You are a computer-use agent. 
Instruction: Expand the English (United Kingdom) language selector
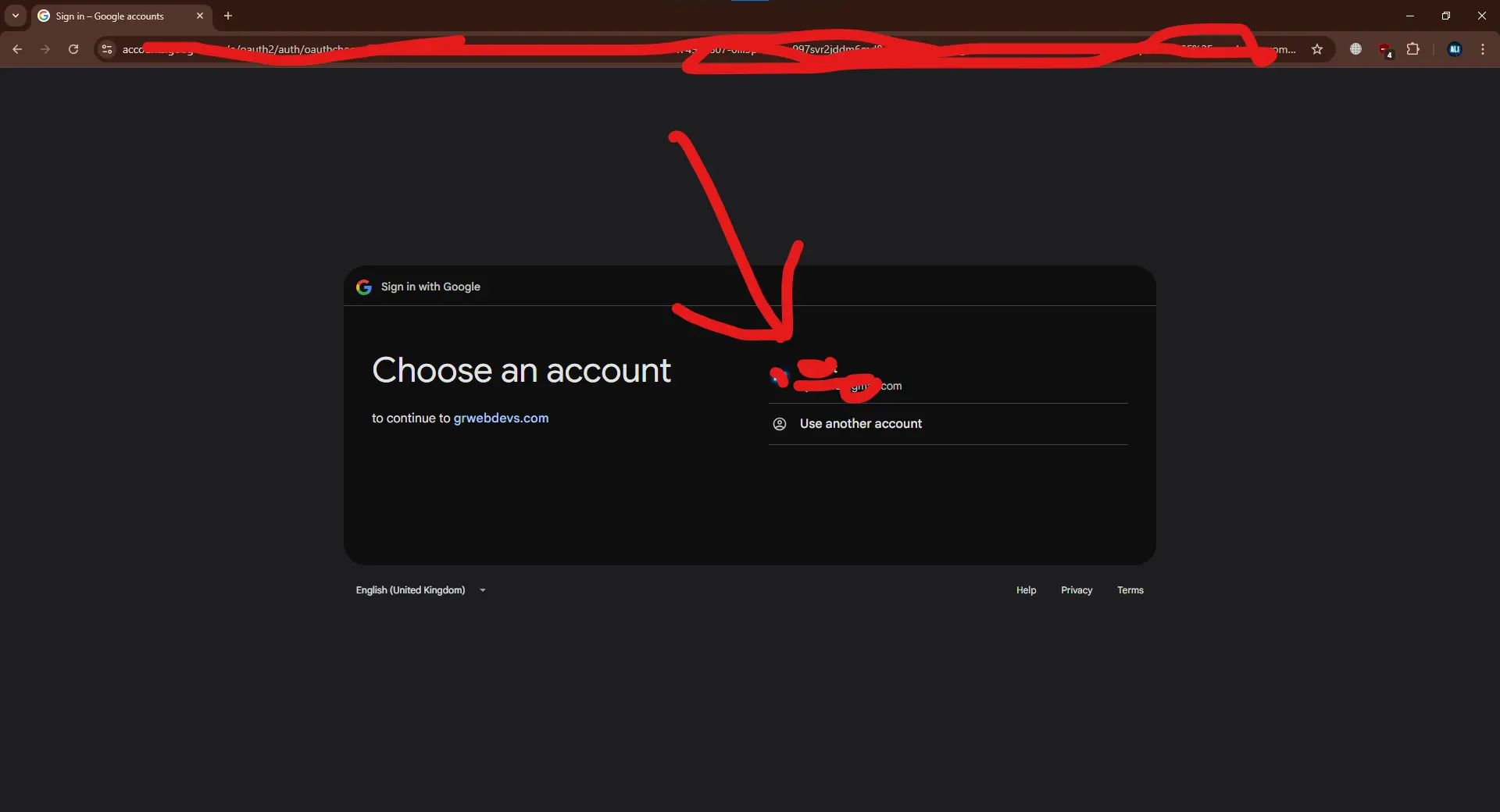(x=421, y=590)
